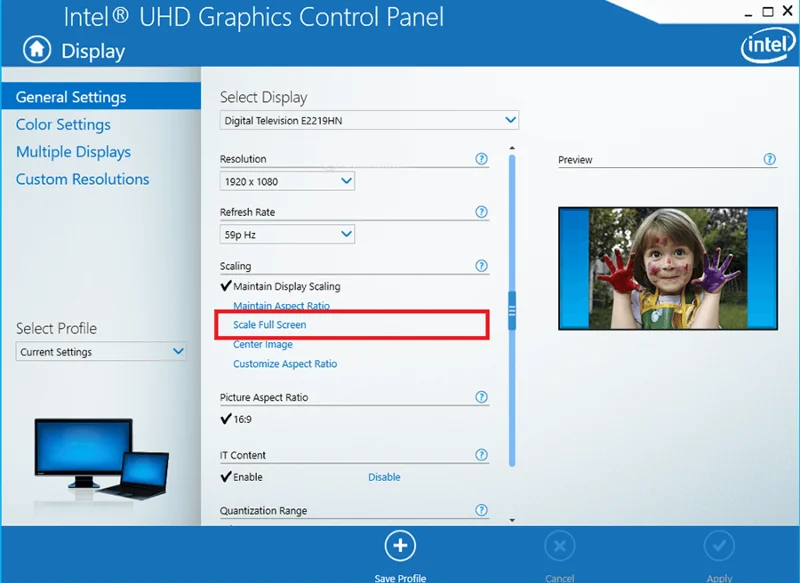
Task: Go to Custom Resolutions
Action: click(x=82, y=179)
